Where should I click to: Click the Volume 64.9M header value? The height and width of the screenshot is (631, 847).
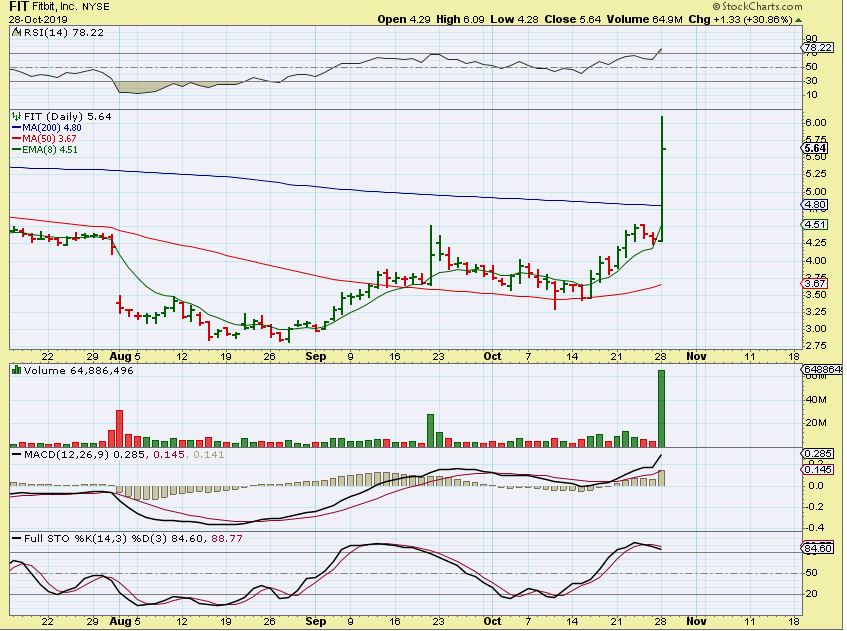(x=644, y=19)
